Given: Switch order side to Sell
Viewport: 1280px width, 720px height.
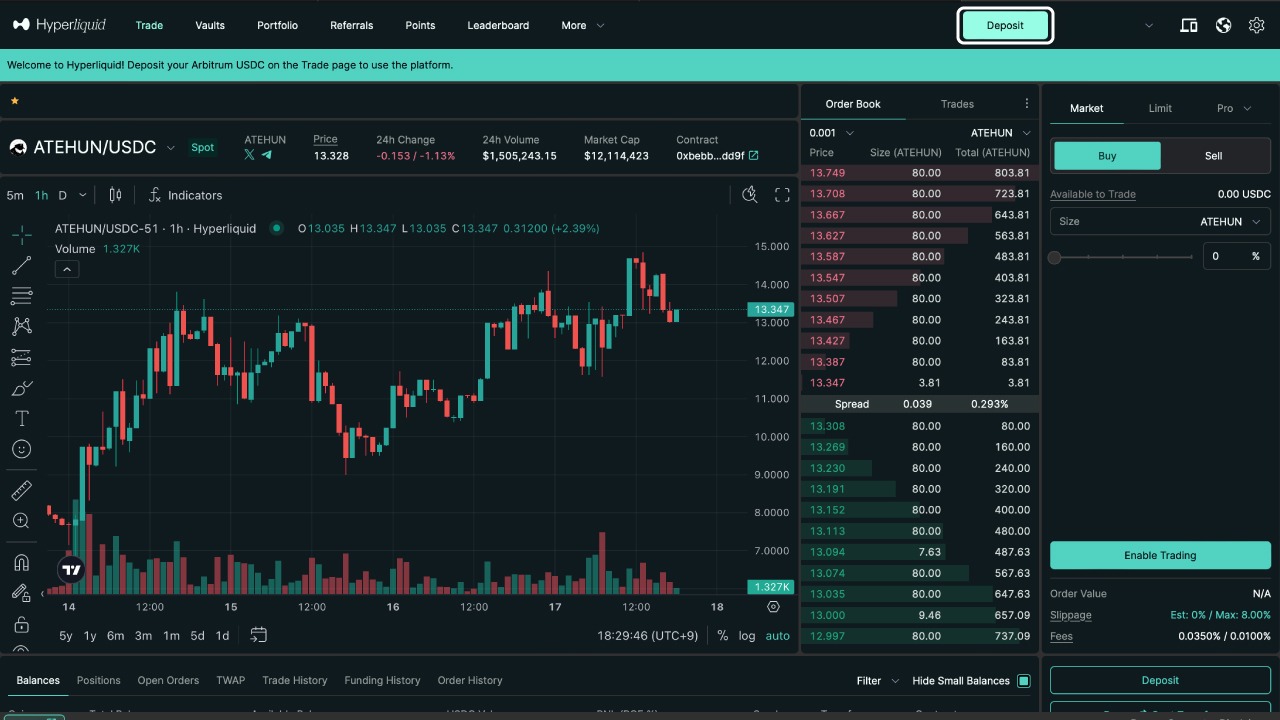Looking at the screenshot, I should click(1213, 156).
